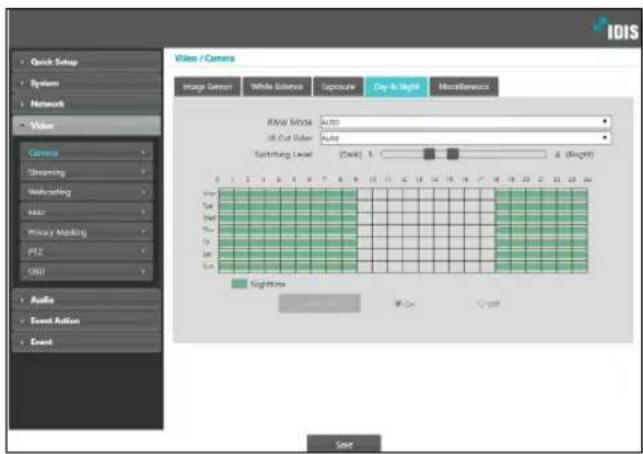Open the PTZ submenu item
This screenshot has width=643, height=454.
87,252
